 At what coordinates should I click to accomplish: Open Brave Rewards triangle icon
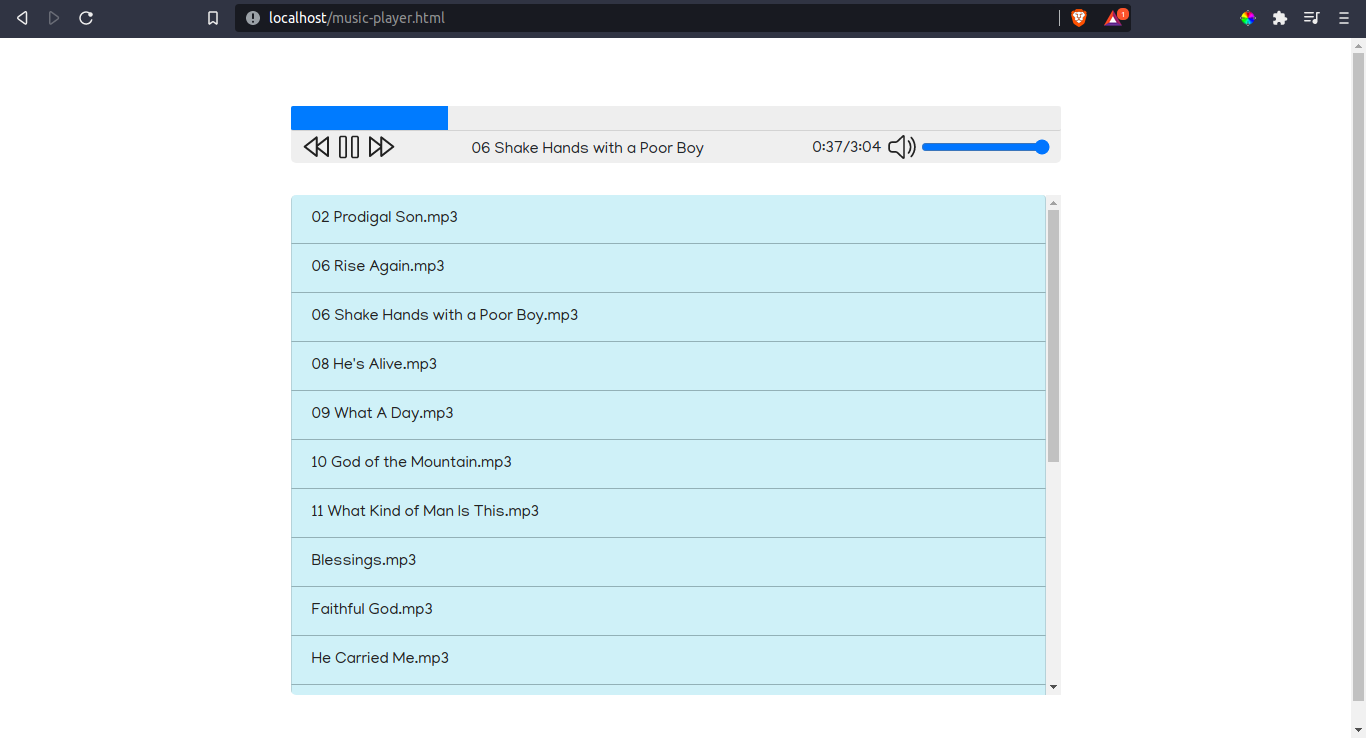coord(1114,17)
